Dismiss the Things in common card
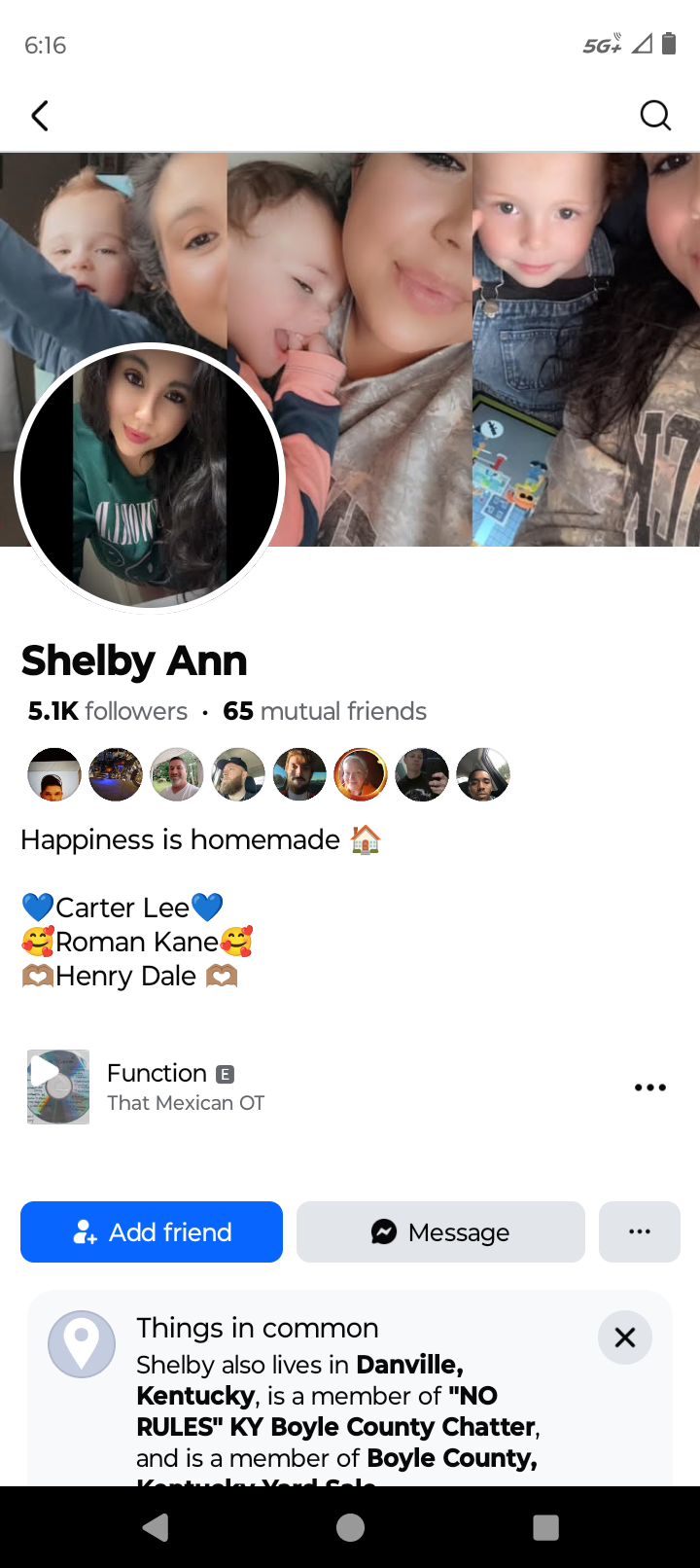The image size is (700, 1568). click(x=625, y=1337)
